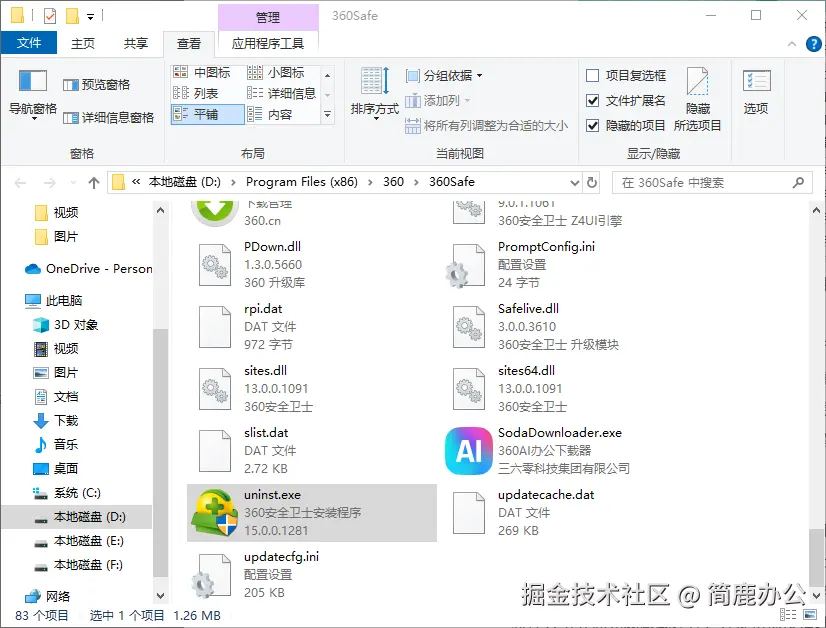Open Explorer help icon
826x628 pixels.
click(813, 44)
